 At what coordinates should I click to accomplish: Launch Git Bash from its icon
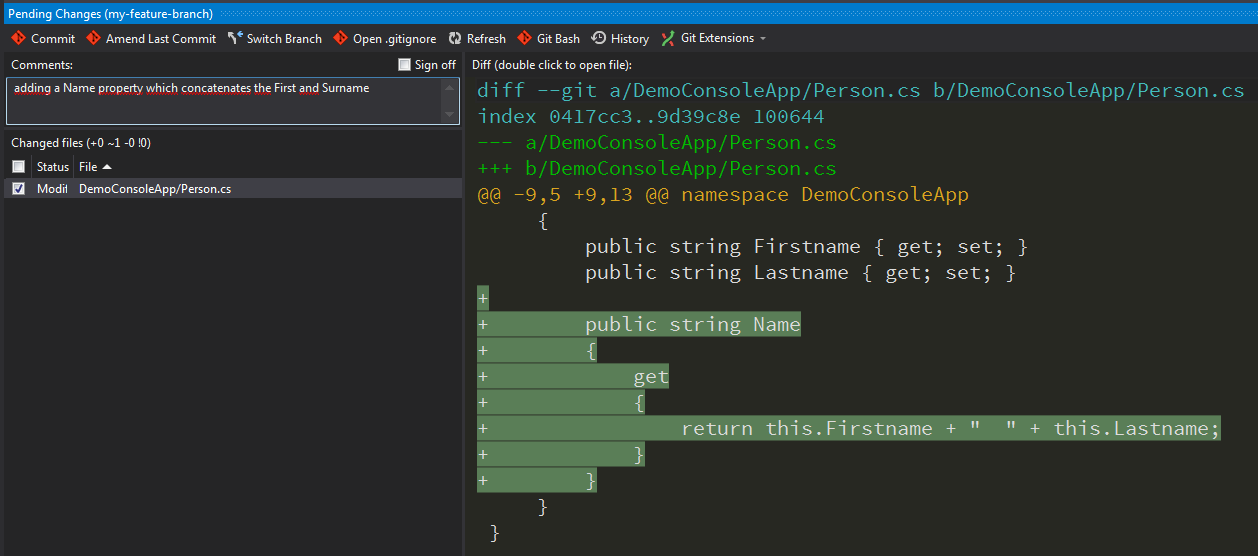point(525,38)
